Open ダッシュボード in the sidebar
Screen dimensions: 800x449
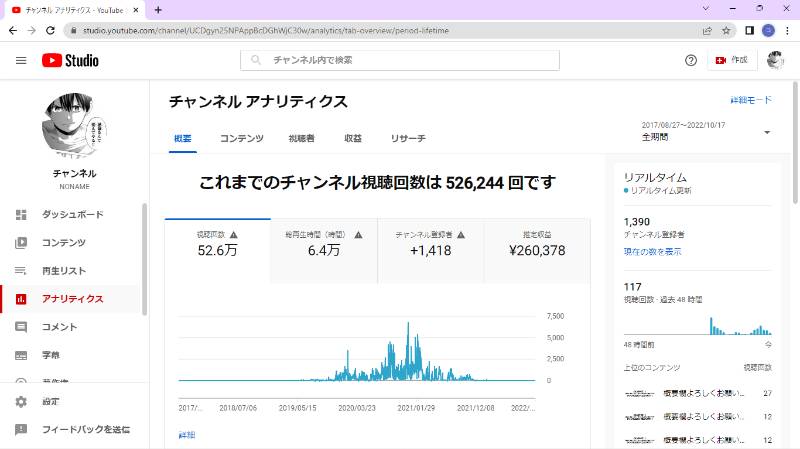tap(71, 215)
